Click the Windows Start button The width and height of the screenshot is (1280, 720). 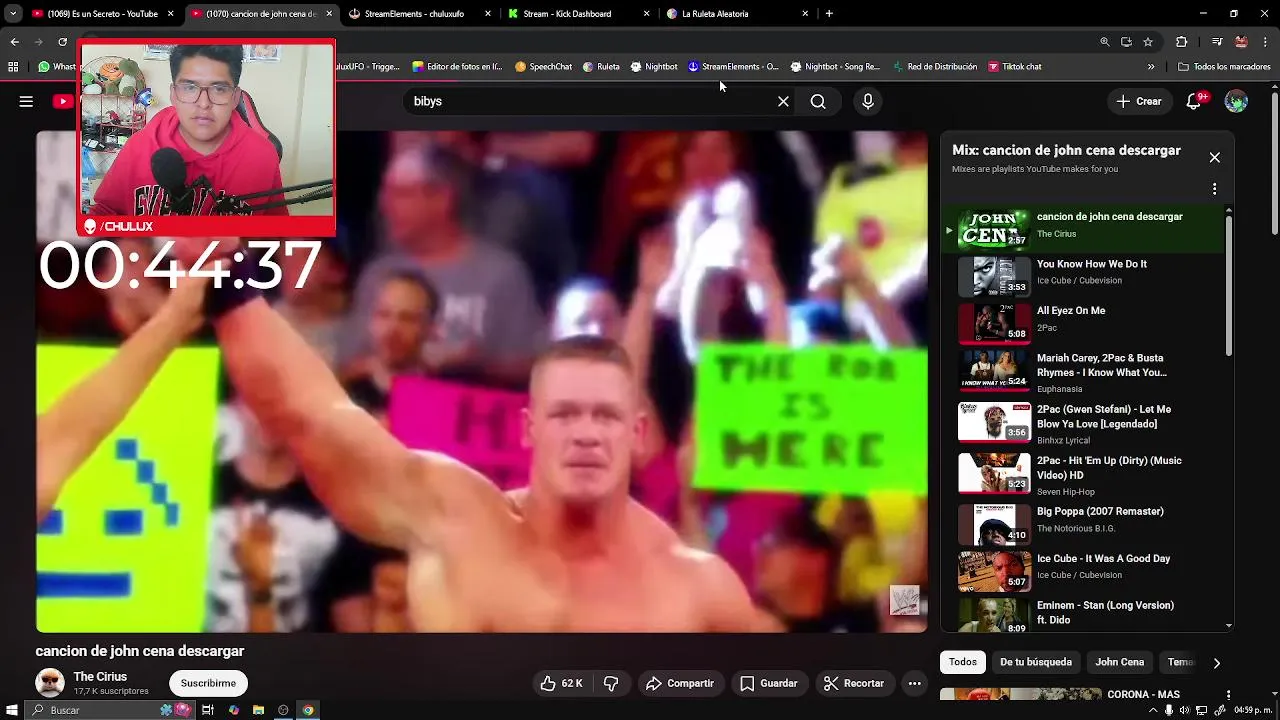[x=10, y=710]
